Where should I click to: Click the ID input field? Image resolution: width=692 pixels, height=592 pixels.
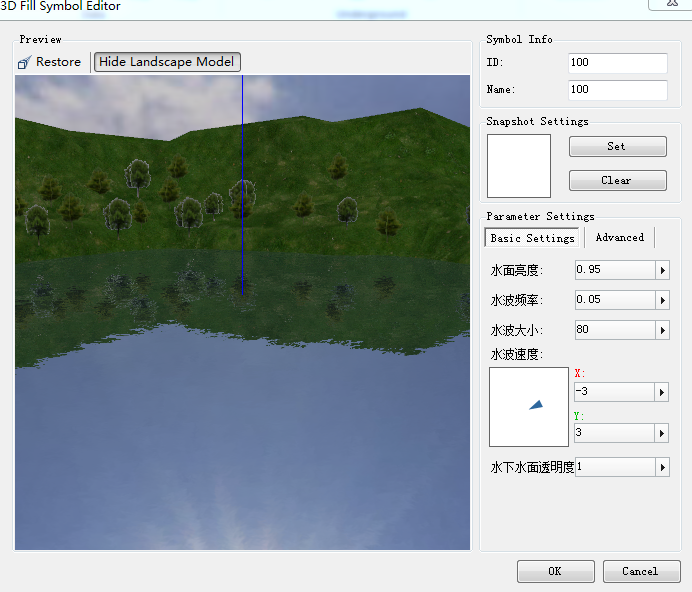[x=617, y=63]
